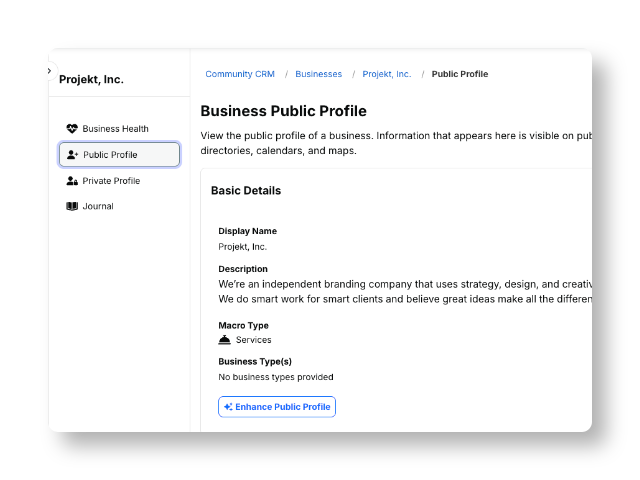
Task: Follow the Community CRM breadcrumb link
Action: click(240, 74)
